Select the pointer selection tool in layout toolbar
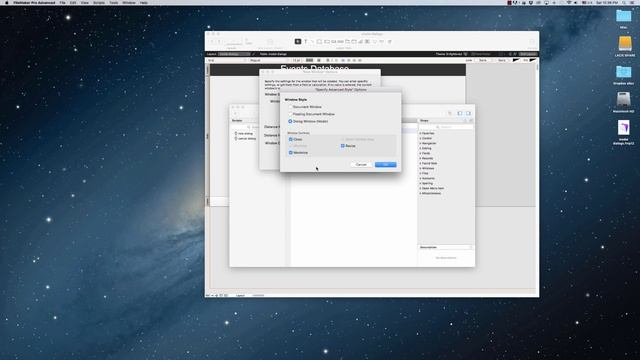The height and width of the screenshot is (360, 640). pyautogui.click(x=298, y=42)
